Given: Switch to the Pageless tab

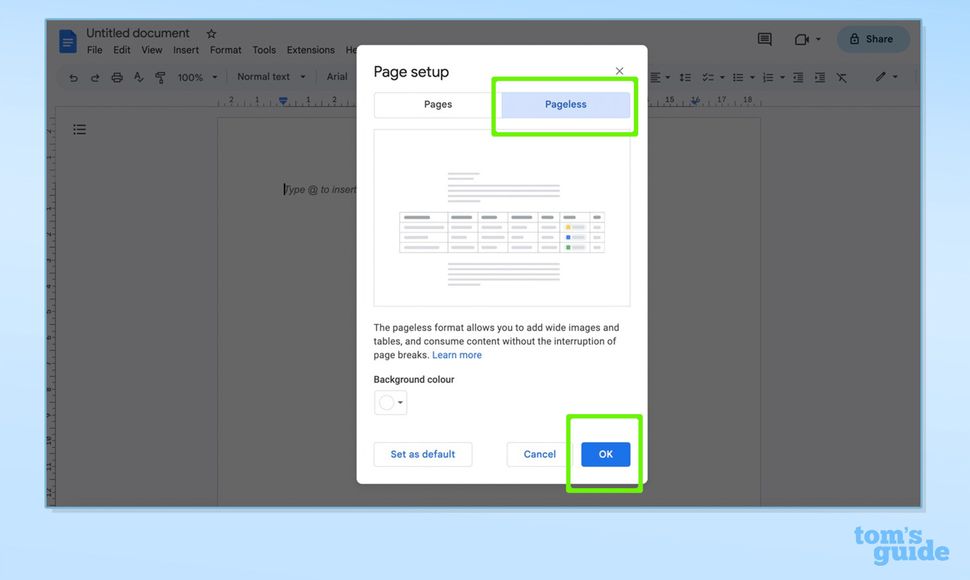Looking at the screenshot, I should 565,104.
